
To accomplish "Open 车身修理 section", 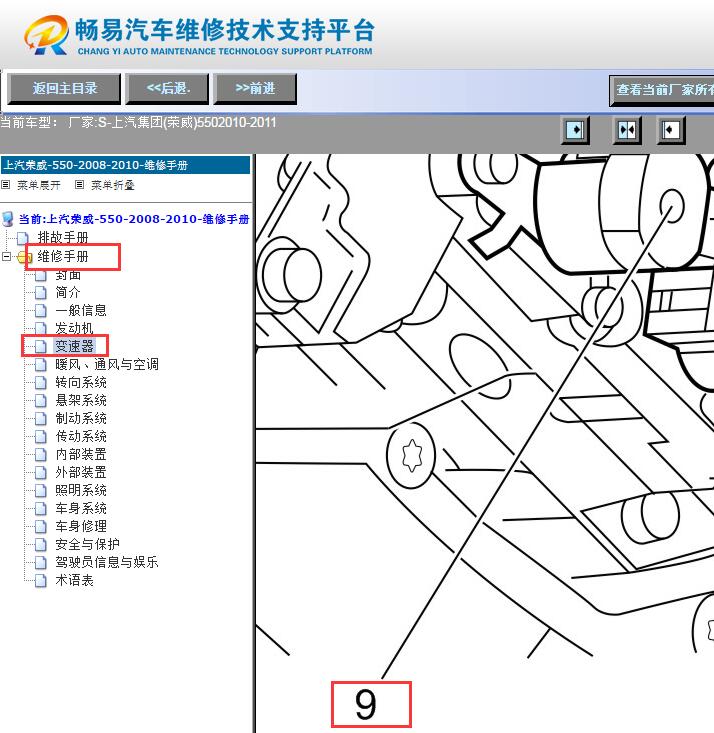I will (x=81, y=526).
